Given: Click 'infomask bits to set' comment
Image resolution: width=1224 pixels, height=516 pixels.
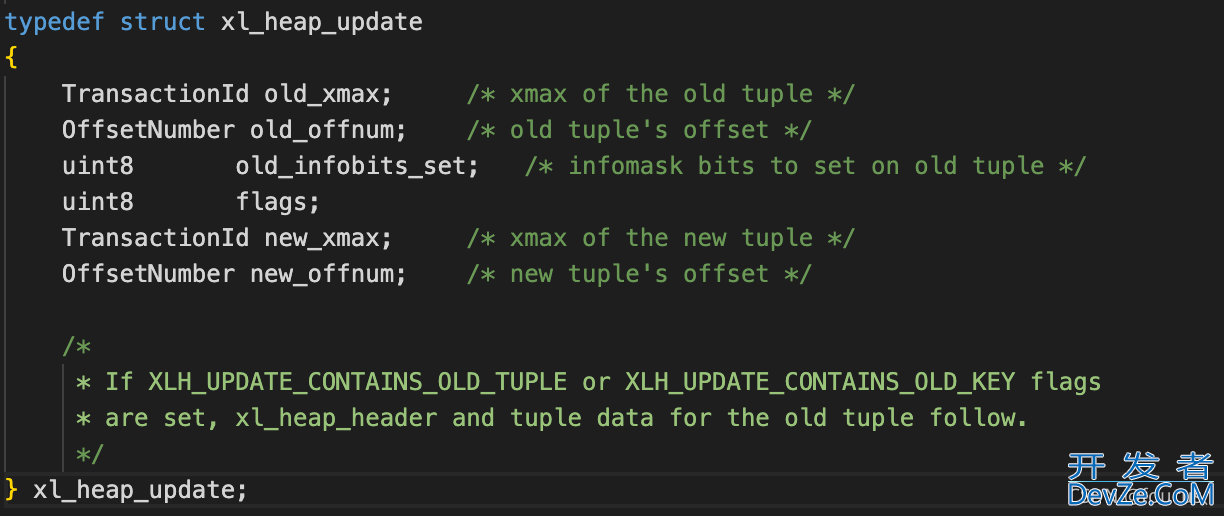Looking at the screenshot, I should [x=712, y=166].
